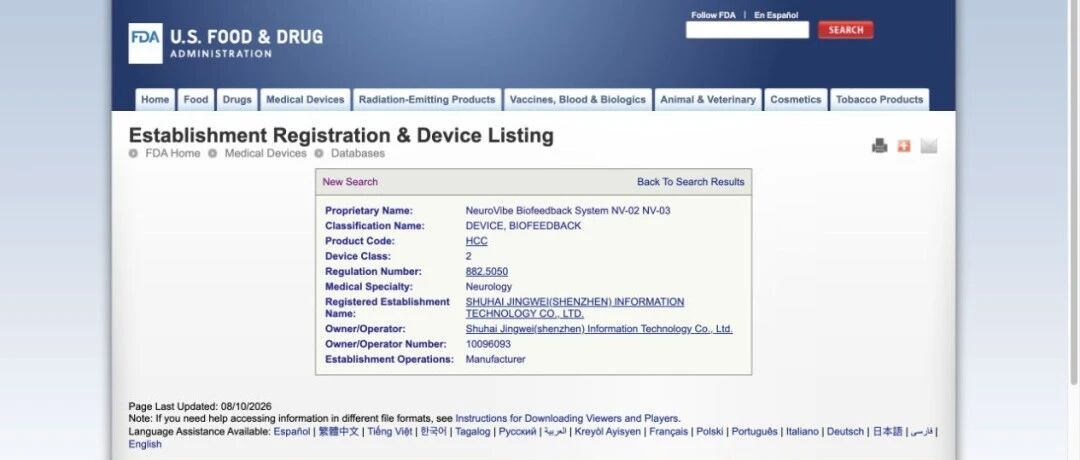Open the Home tab
Image resolution: width=1080 pixels, height=460 pixels.
(x=155, y=99)
